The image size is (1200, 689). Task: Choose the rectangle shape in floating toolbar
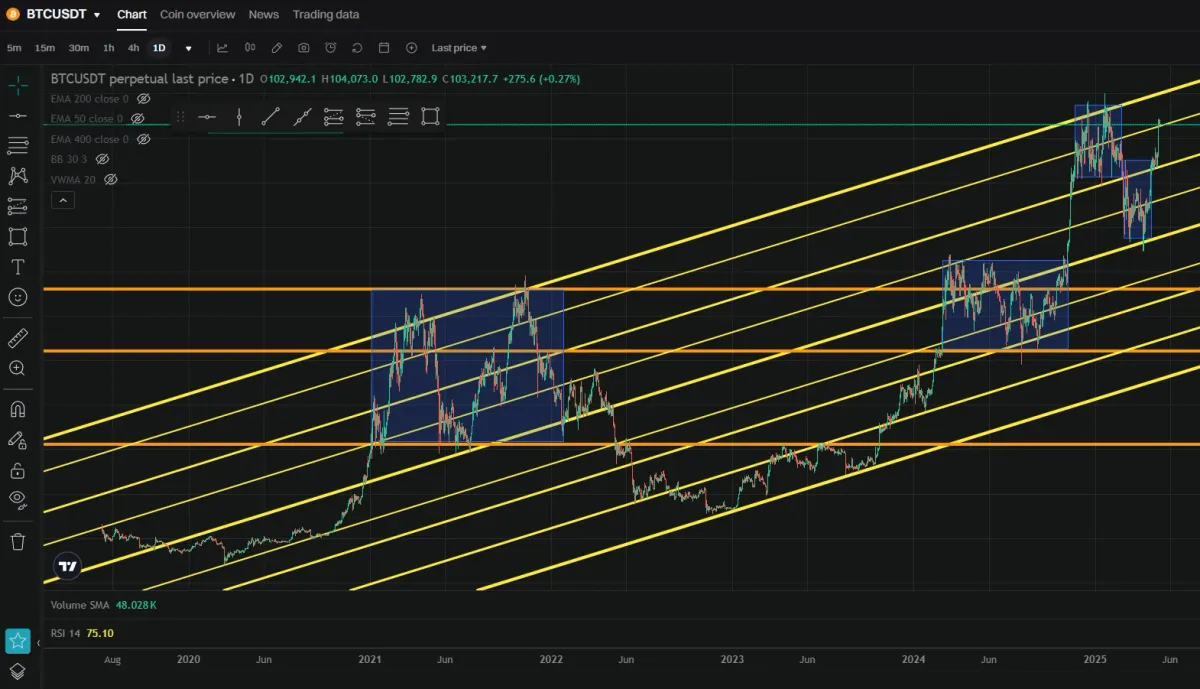(x=430, y=117)
